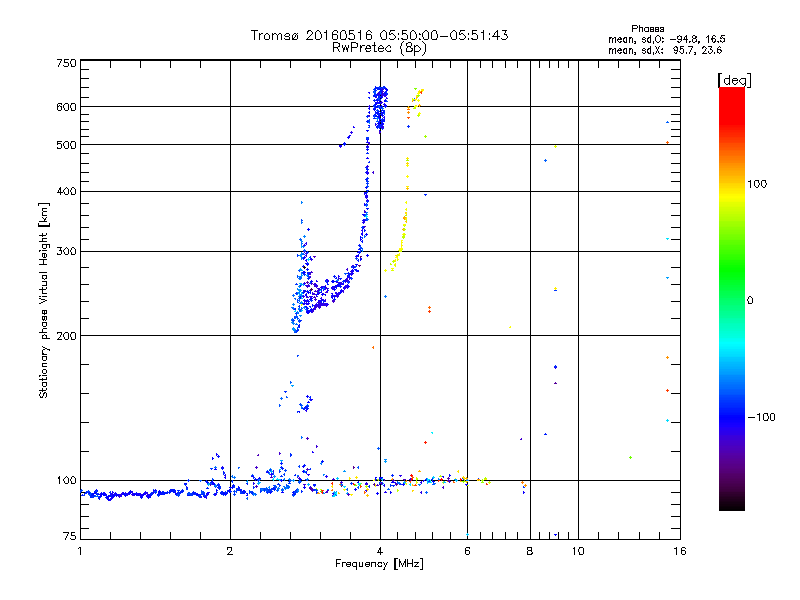Click the y-axis "600" tick label
The height and width of the screenshot is (600, 800).
tap(66, 107)
